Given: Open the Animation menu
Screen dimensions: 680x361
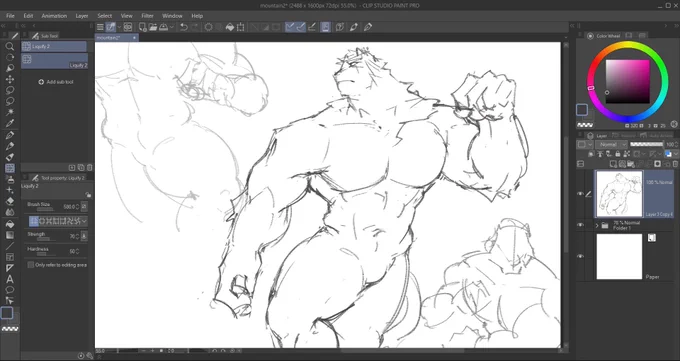Looking at the screenshot, I should pyautogui.click(x=54, y=16).
